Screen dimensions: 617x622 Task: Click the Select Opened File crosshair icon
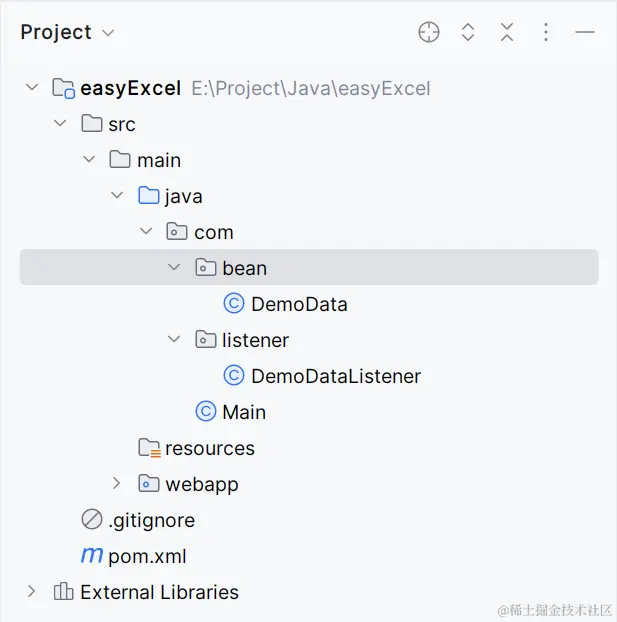[429, 32]
